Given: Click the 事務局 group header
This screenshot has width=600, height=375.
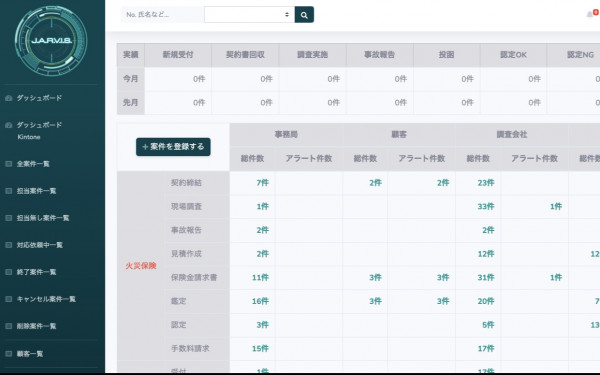Looking at the screenshot, I should click(286, 134).
